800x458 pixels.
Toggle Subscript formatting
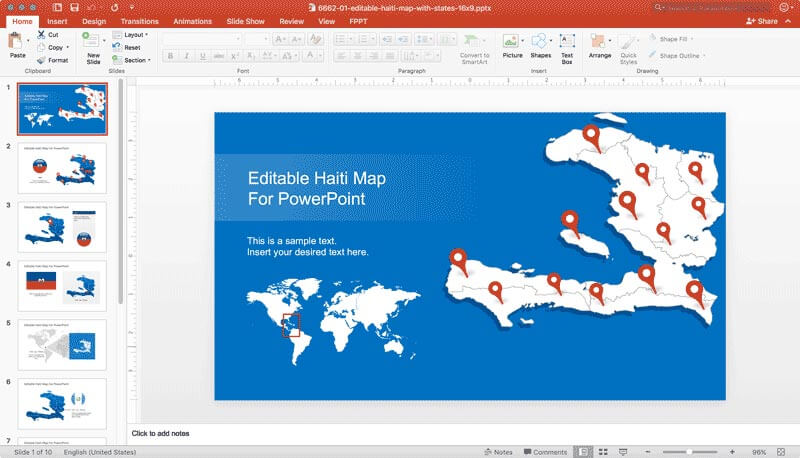251,56
